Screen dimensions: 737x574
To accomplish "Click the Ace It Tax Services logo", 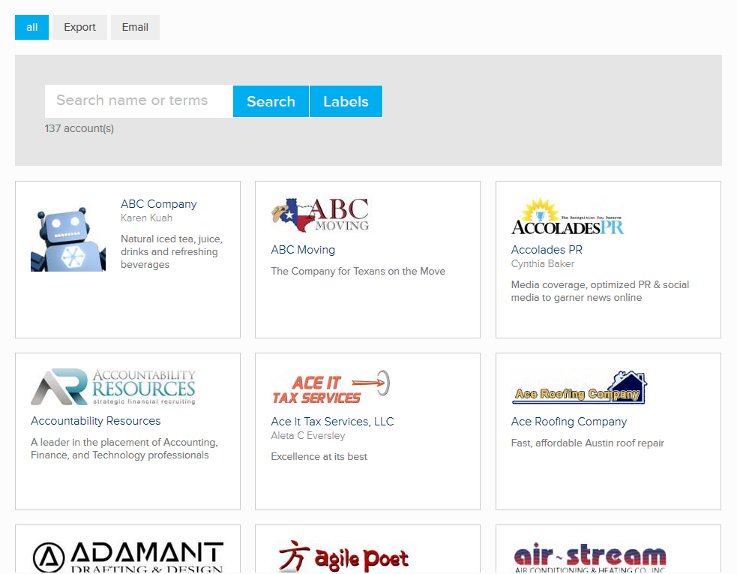I will [x=331, y=387].
